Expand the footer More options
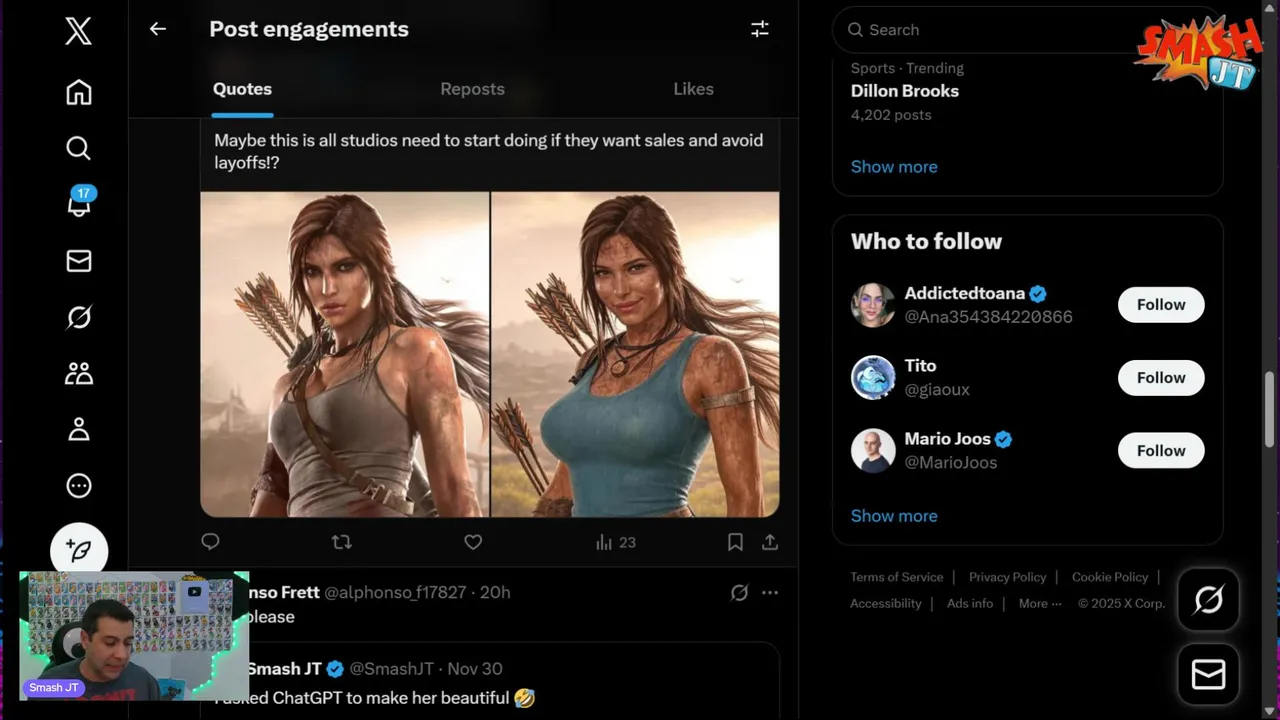The image size is (1280, 720). [x=1040, y=604]
